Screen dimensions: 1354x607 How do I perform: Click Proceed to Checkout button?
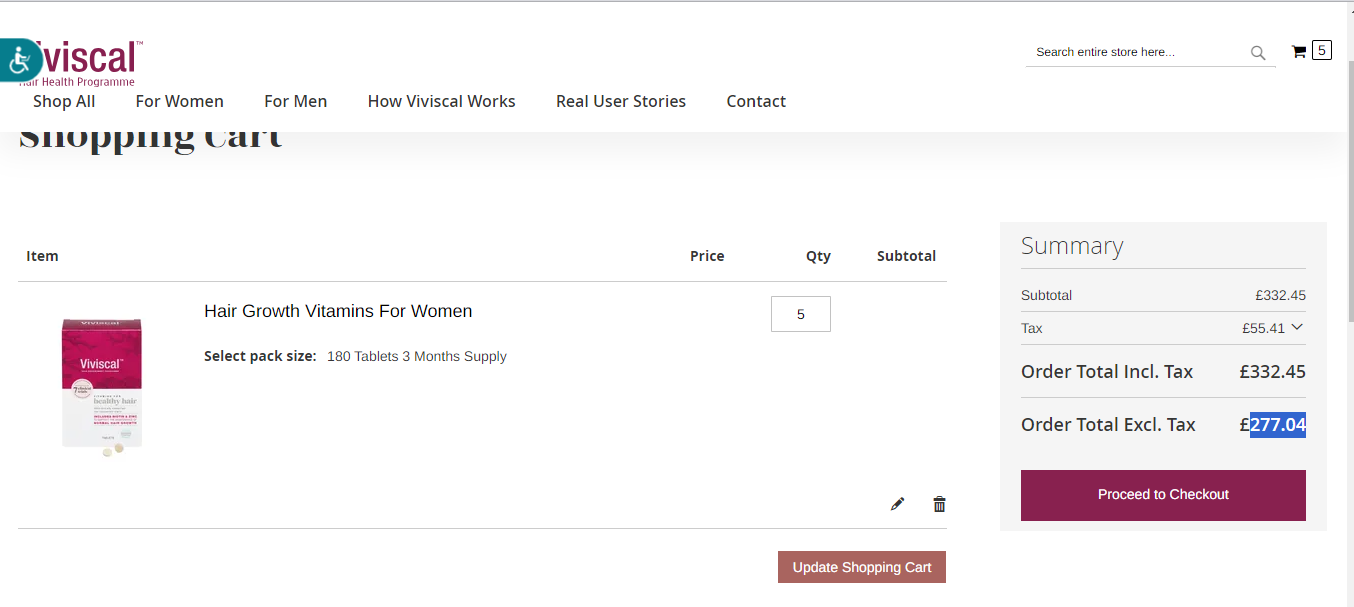1163,495
